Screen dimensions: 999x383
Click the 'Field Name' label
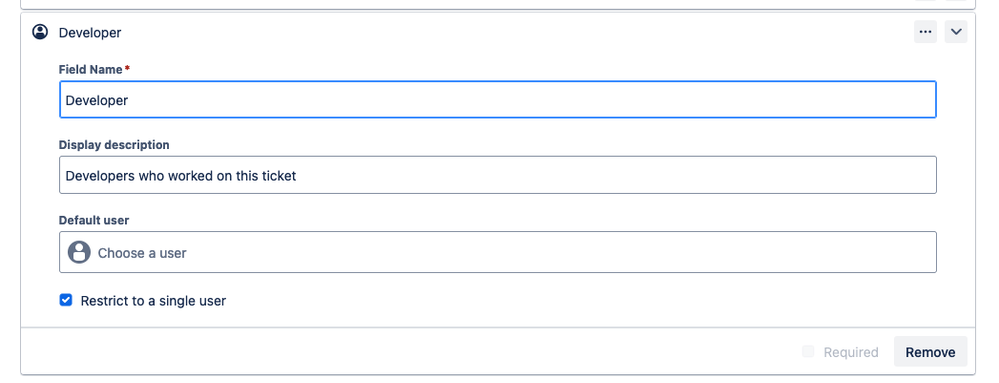click(x=90, y=69)
